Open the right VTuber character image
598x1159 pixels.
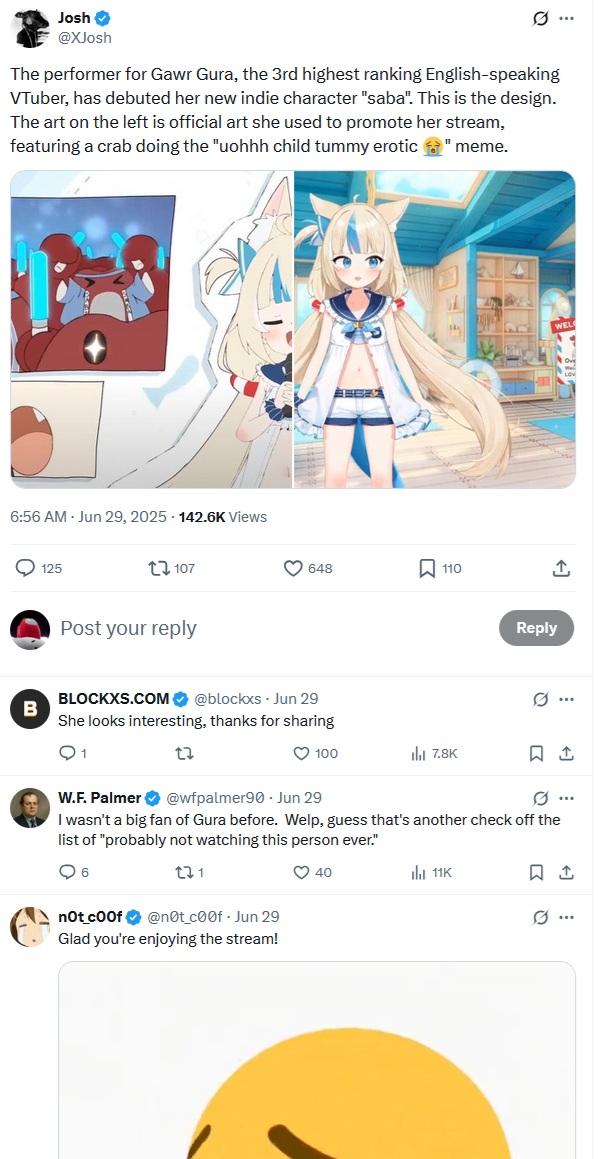coord(435,330)
